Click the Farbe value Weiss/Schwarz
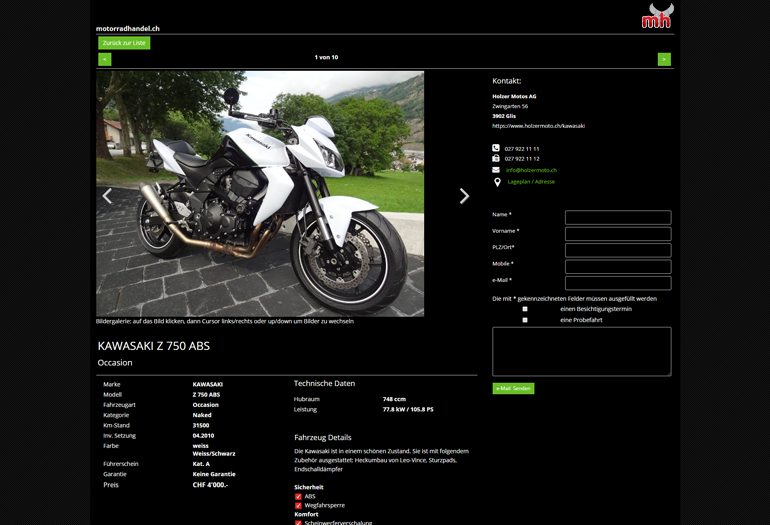This screenshot has height=525, width=770. [214, 454]
